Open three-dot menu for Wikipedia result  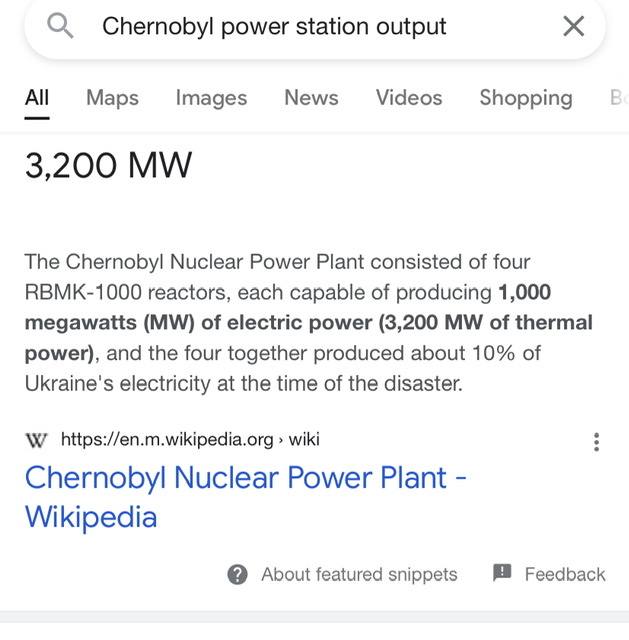pyautogui.click(x=596, y=442)
